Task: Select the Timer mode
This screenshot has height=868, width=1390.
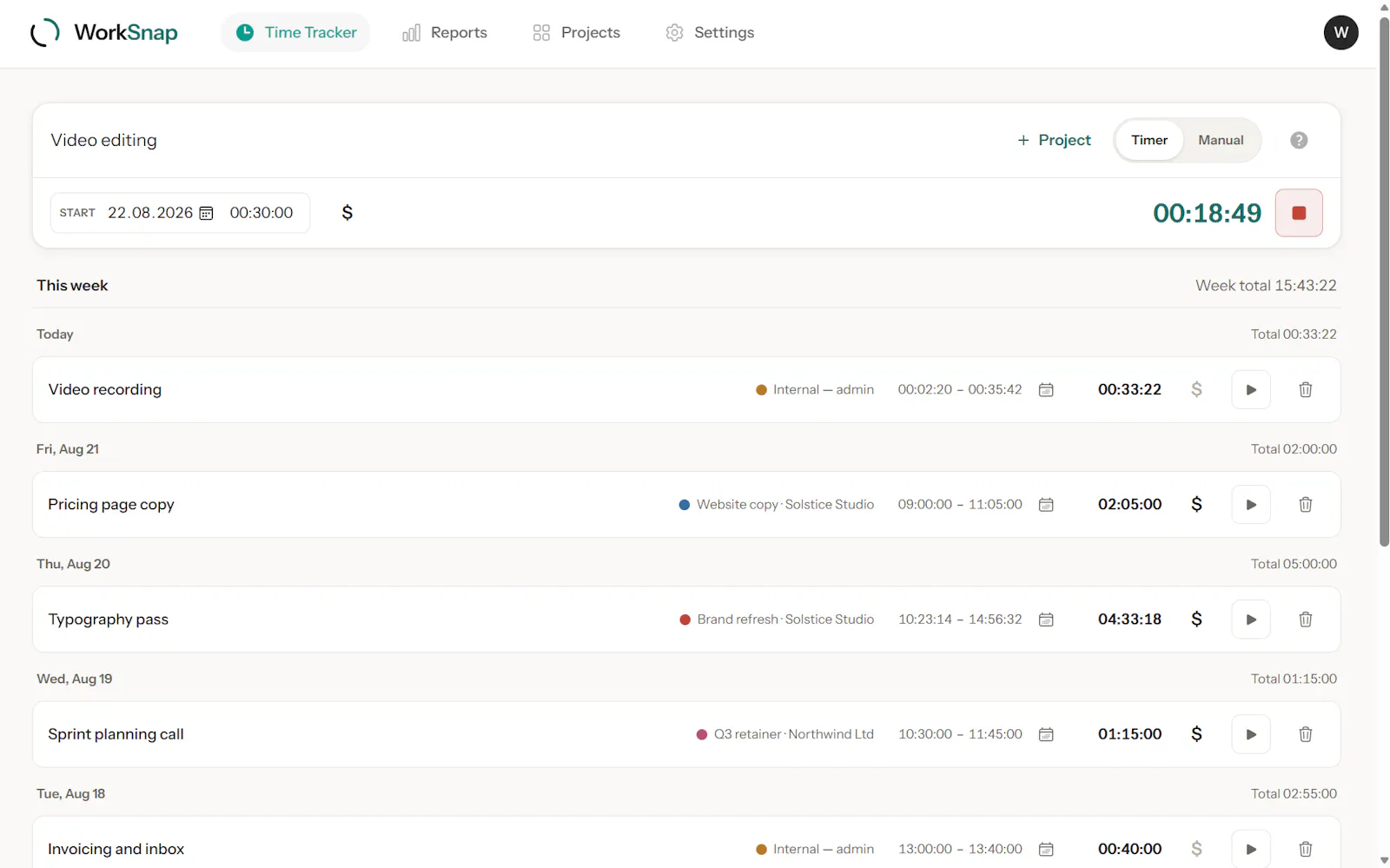Action: pyautogui.click(x=1149, y=140)
